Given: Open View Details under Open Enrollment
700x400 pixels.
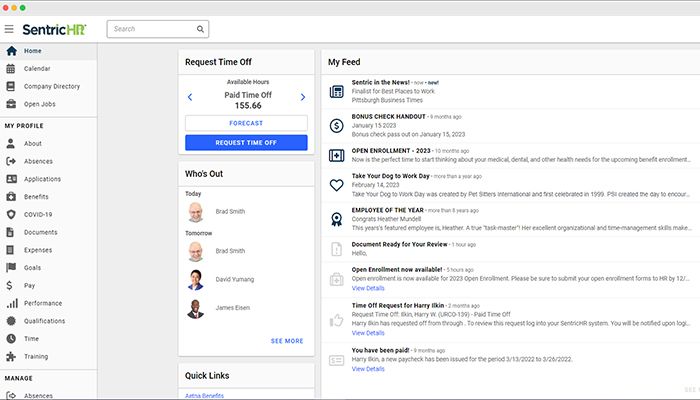Looking at the screenshot, I should coord(367,287).
